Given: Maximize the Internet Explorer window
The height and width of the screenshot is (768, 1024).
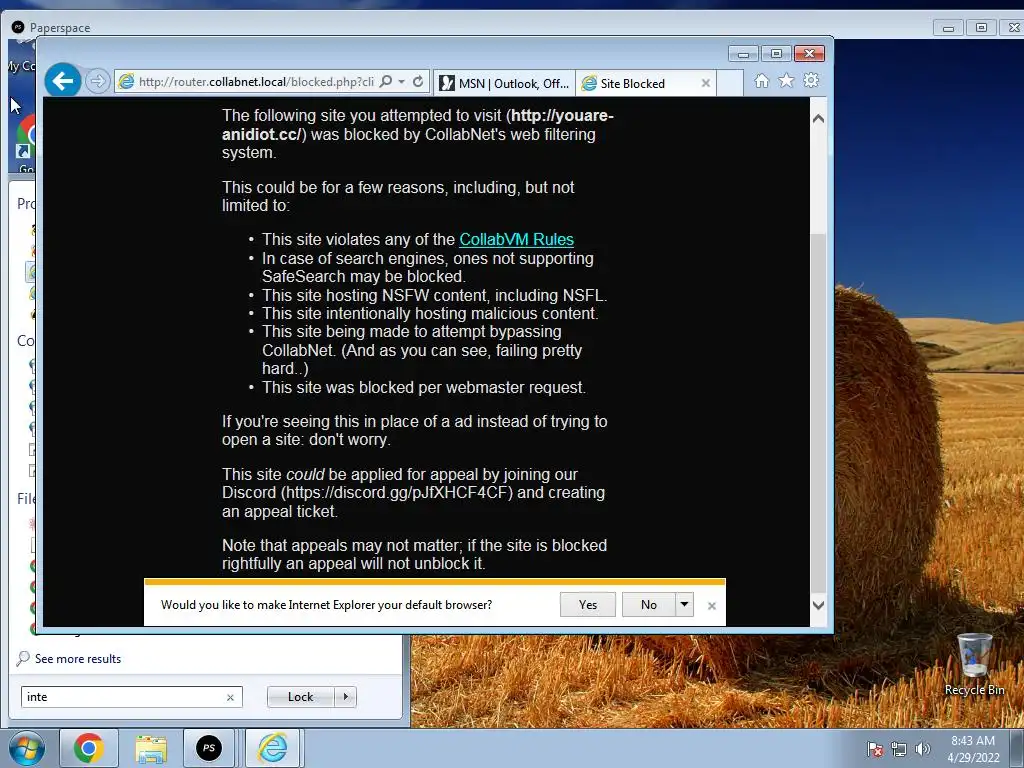Looking at the screenshot, I should tap(776, 54).
